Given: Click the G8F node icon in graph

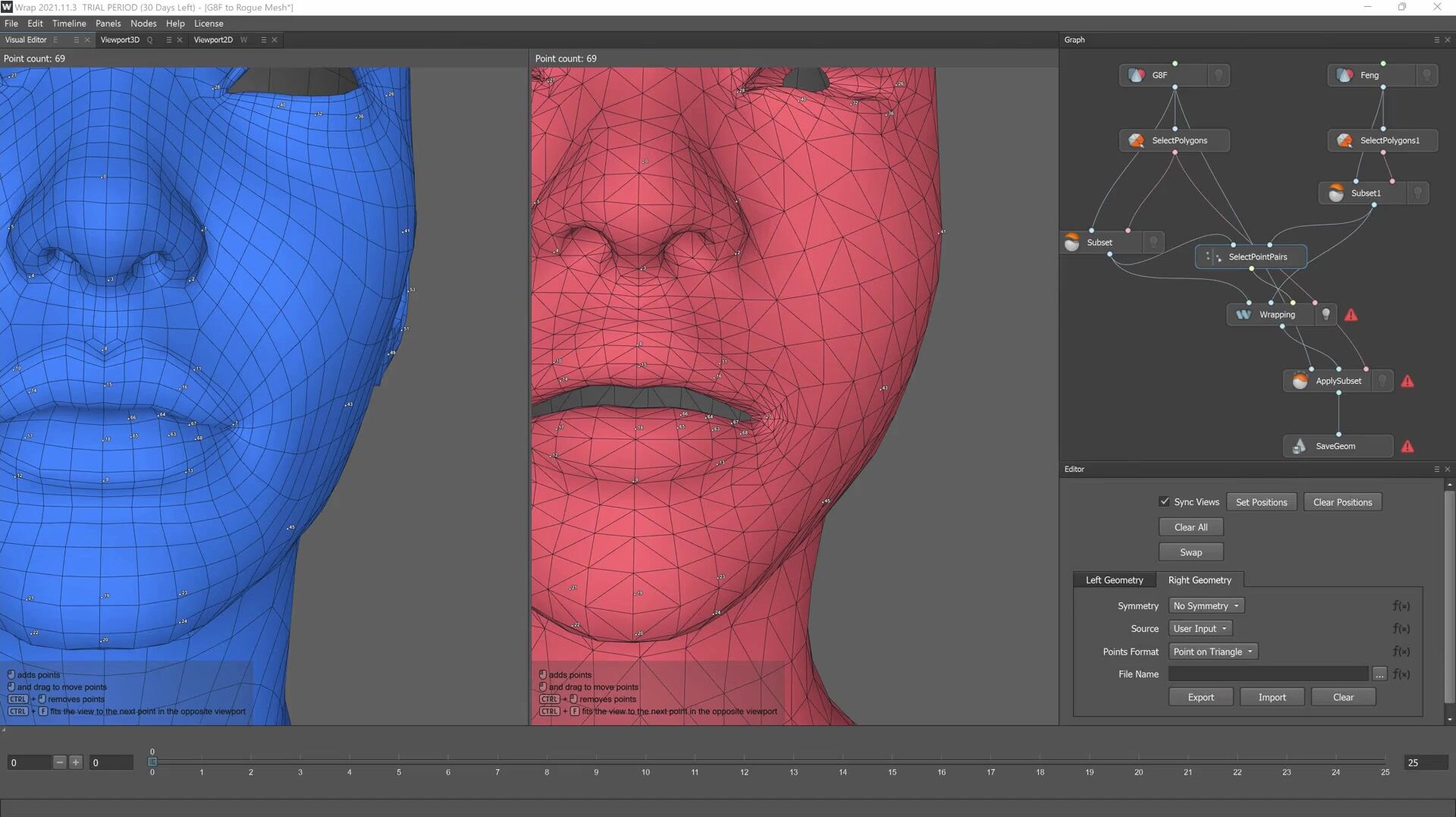Looking at the screenshot, I should [1136, 75].
